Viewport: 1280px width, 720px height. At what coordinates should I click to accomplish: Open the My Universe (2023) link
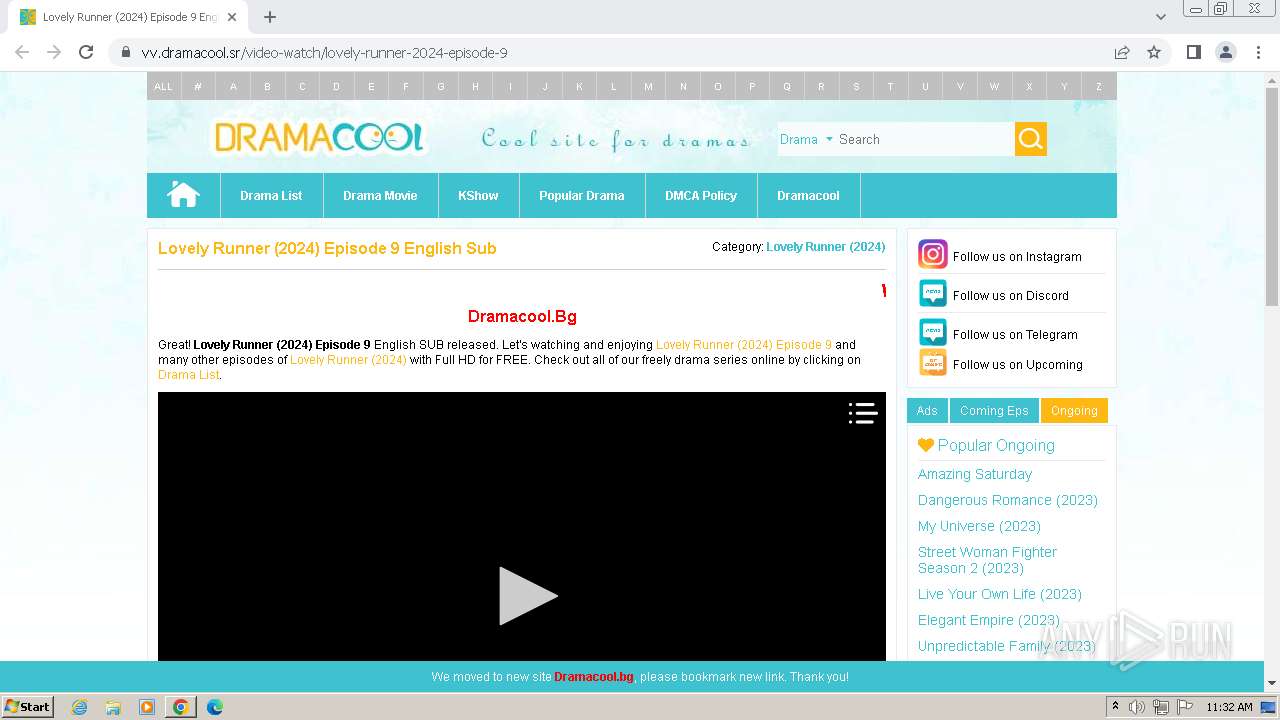979,526
